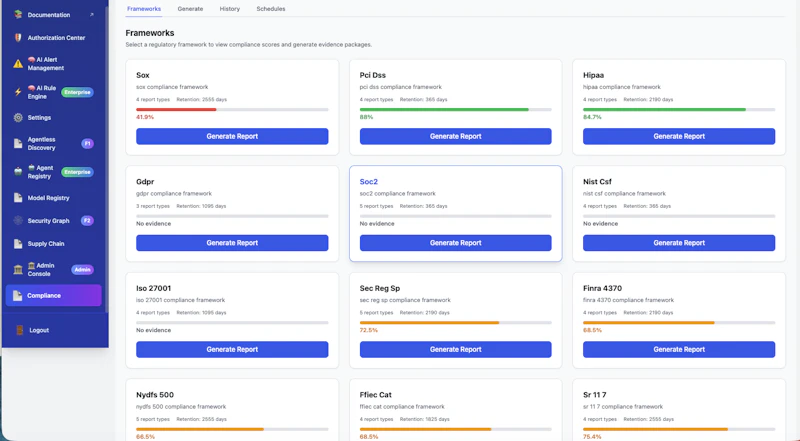The height and width of the screenshot is (441, 800).
Task: Generate Report for Iso 27001 framework
Action: point(232,350)
